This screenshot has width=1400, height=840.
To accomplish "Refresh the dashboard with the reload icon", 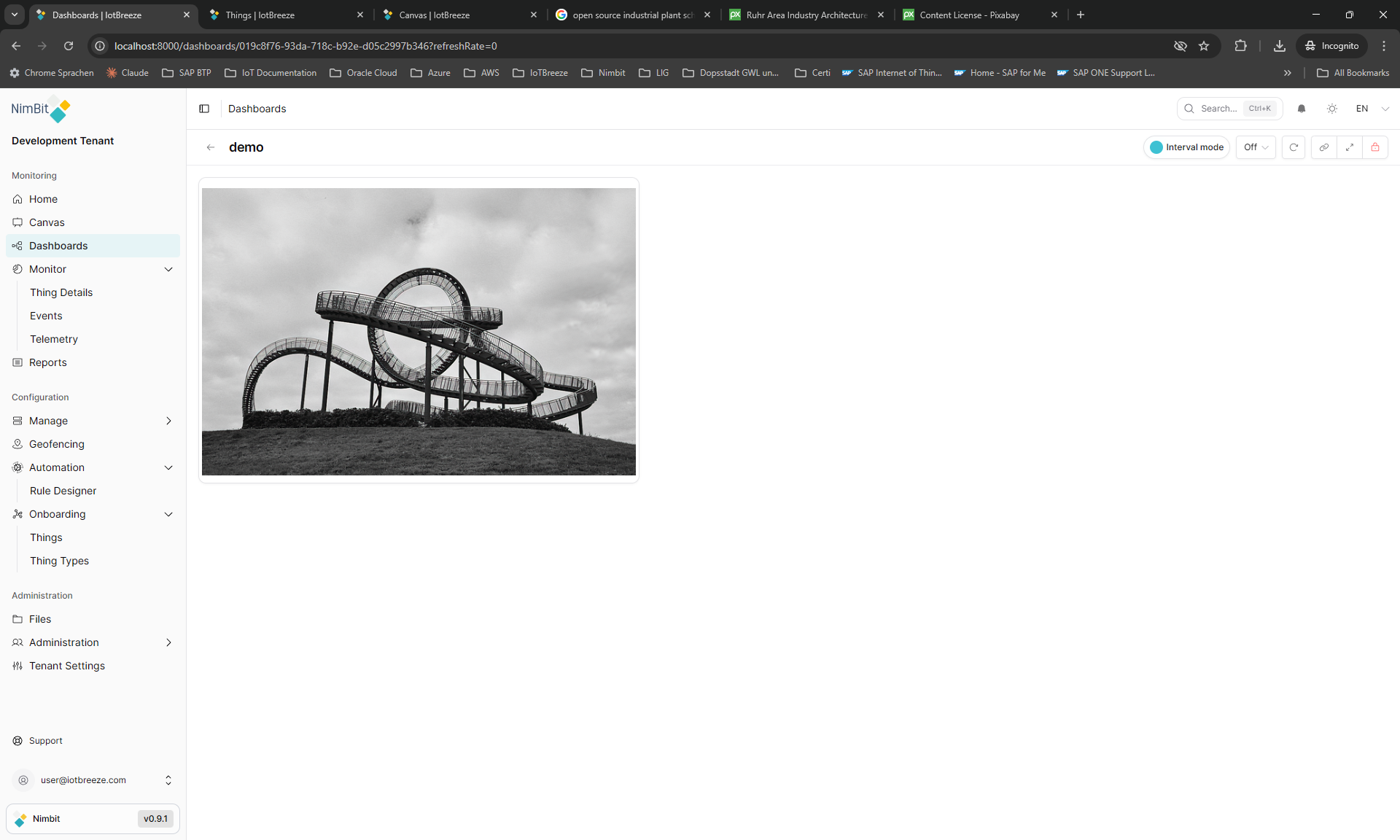I will (1294, 147).
